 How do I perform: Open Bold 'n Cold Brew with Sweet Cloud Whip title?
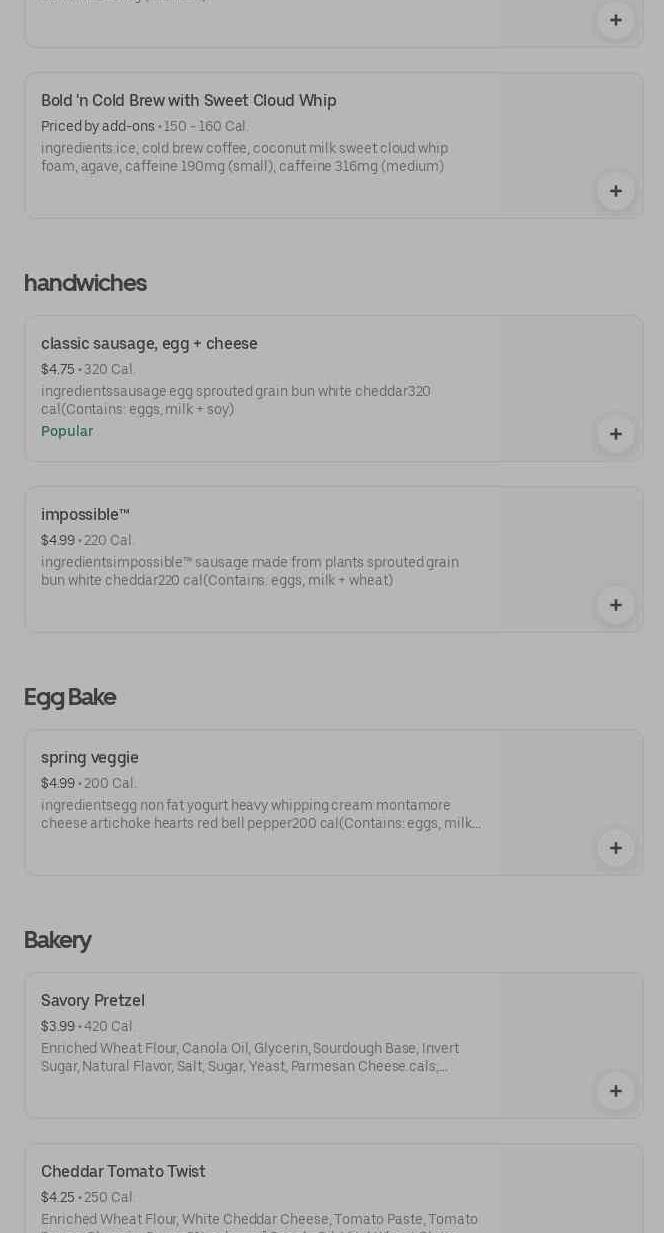click(x=188, y=101)
